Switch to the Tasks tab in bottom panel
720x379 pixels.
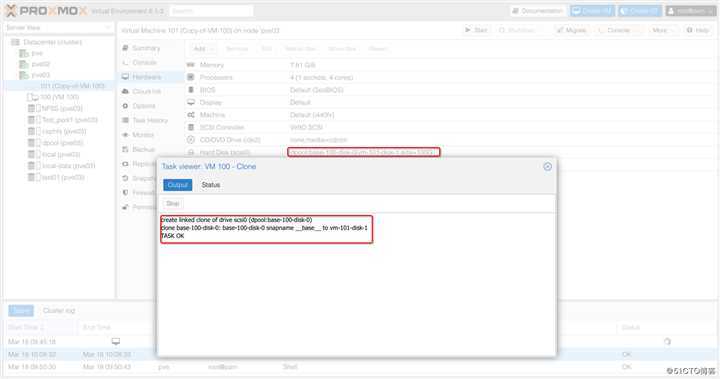point(21,311)
